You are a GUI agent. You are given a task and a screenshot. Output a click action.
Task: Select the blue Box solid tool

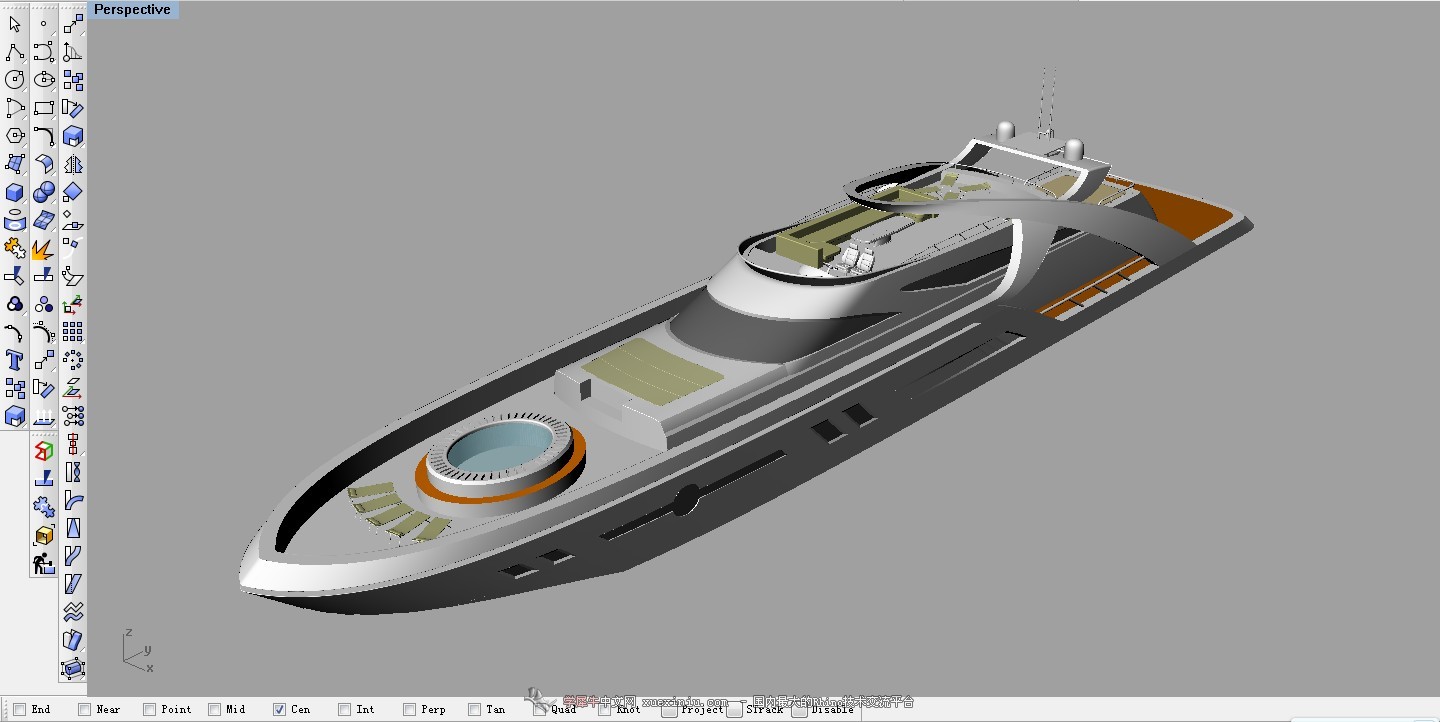(15, 192)
